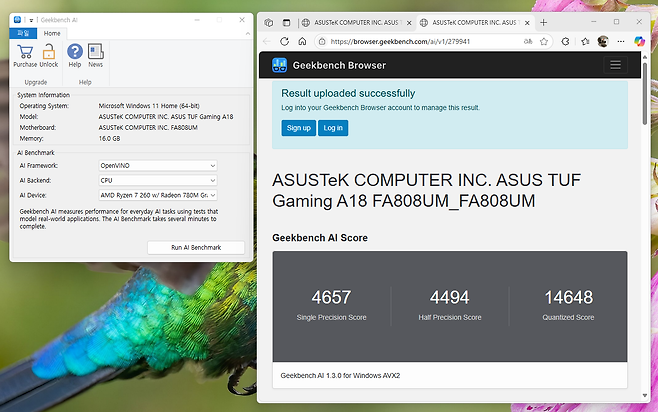This screenshot has width=658, height=412.
Task: Open the News ribbon icon
Action: (x=96, y=52)
